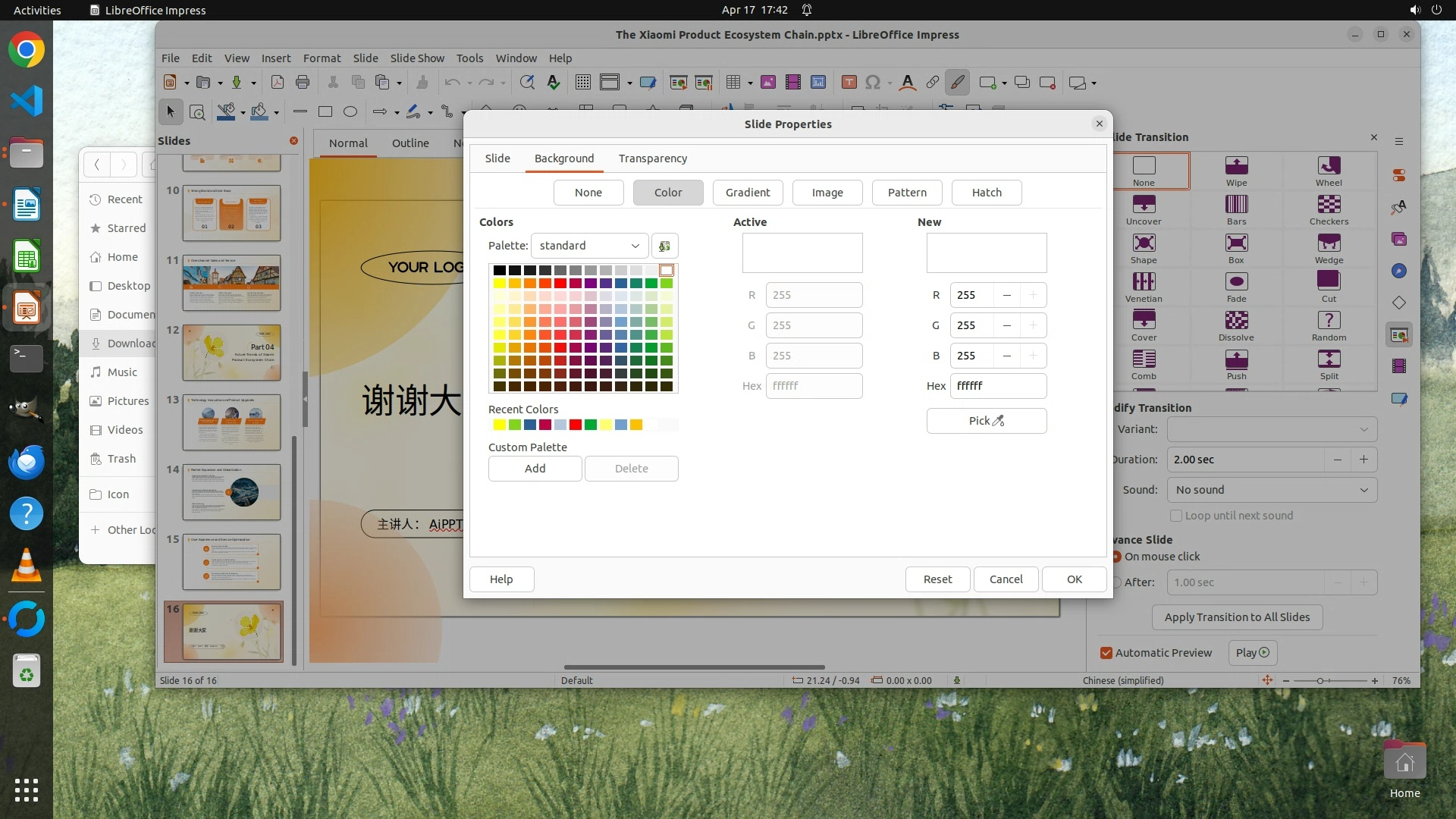
Task: Select the Rectangle shape tool
Action: coord(325,112)
